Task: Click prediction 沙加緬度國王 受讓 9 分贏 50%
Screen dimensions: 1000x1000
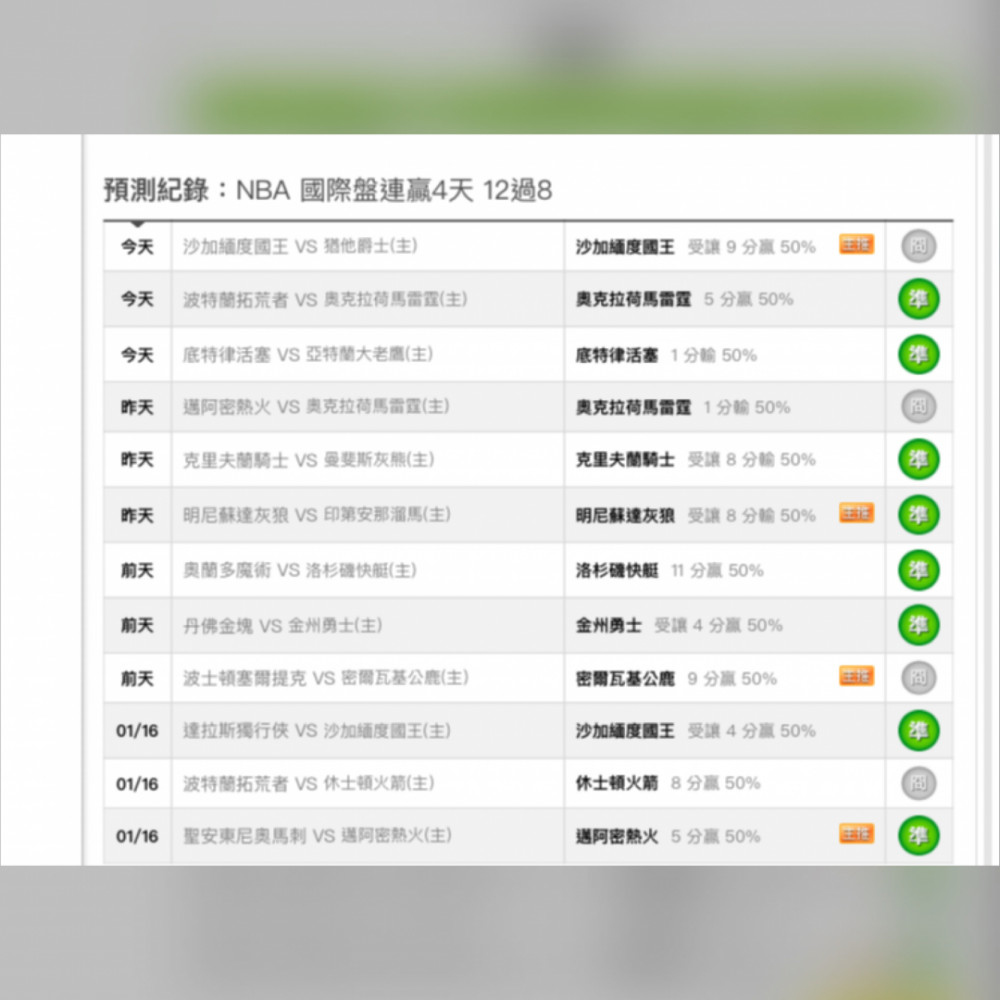Action: [x=696, y=247]
